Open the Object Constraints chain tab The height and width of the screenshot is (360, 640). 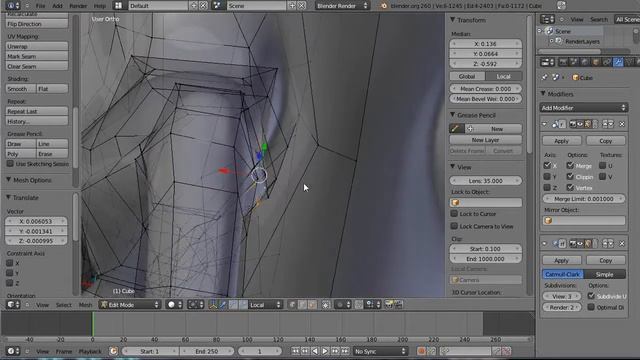pos(607,62)
